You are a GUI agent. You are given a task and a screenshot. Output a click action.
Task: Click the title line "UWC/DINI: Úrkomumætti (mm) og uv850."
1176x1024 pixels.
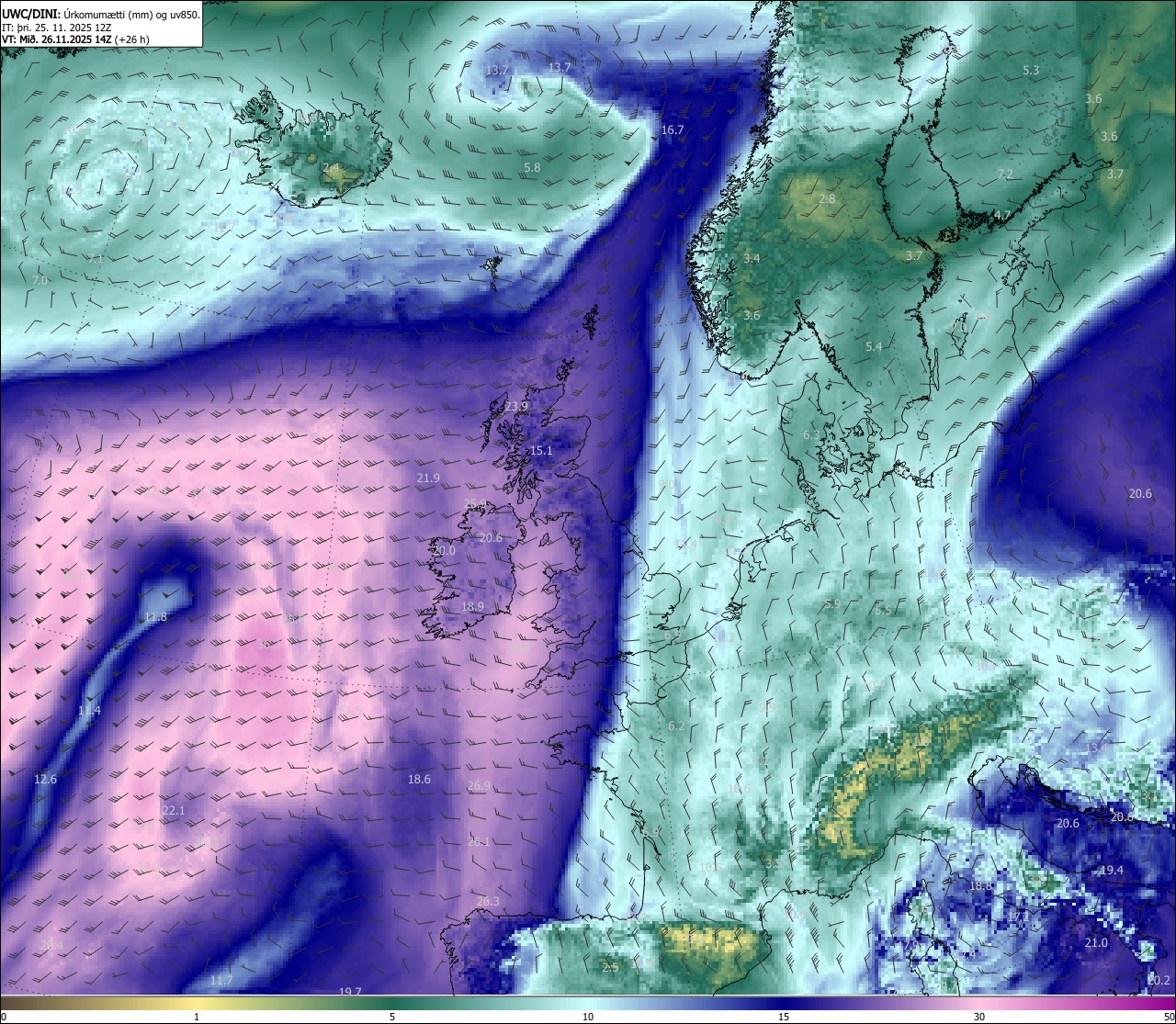point(101,14)
